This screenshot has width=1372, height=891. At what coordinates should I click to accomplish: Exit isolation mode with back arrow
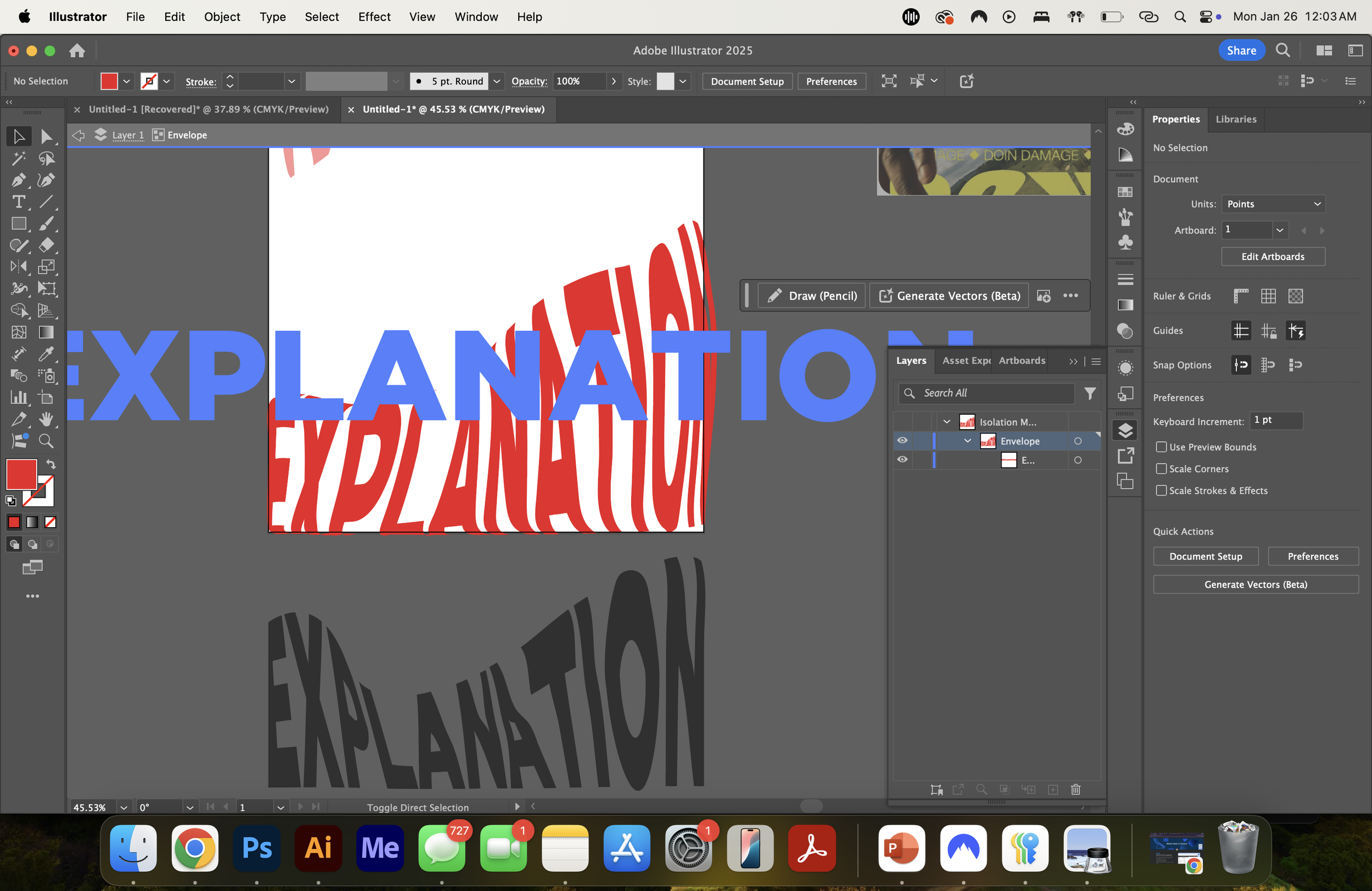click(x=78, y=135)
